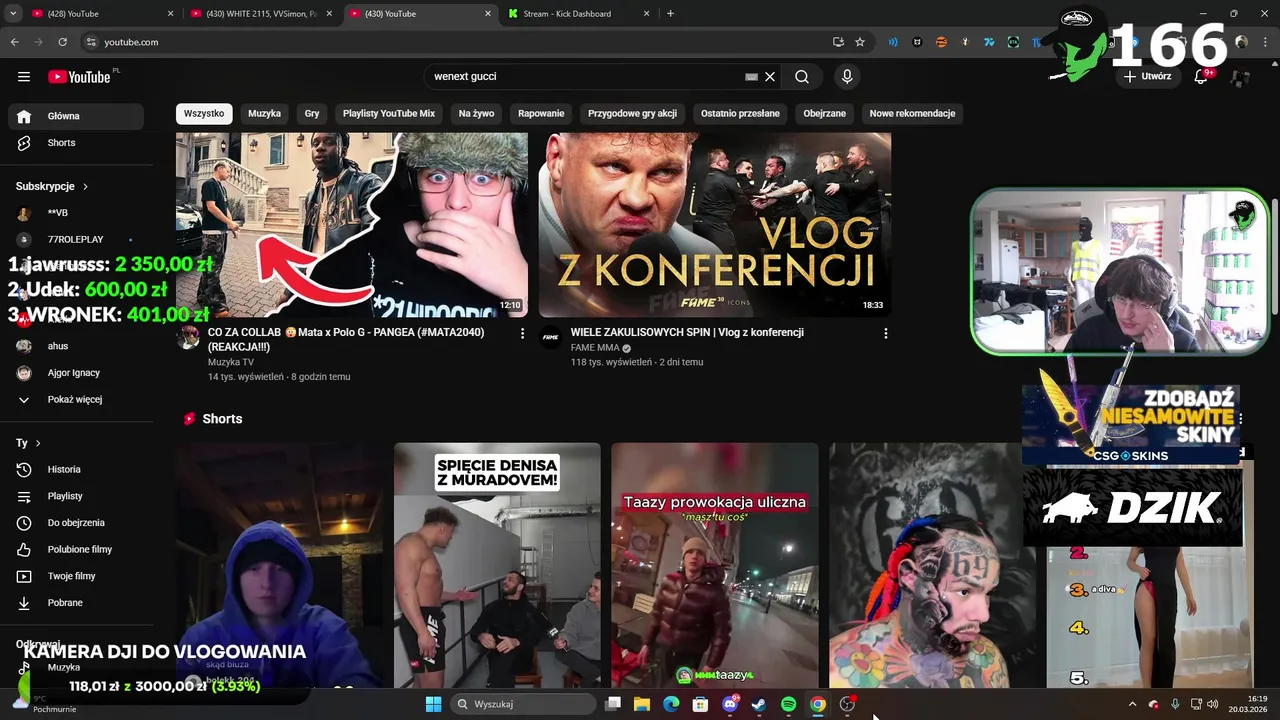Screen dimensions: 1280x720
Task: View site information icon in address bar
Action: pyautogui.click(x=91, y=42)
